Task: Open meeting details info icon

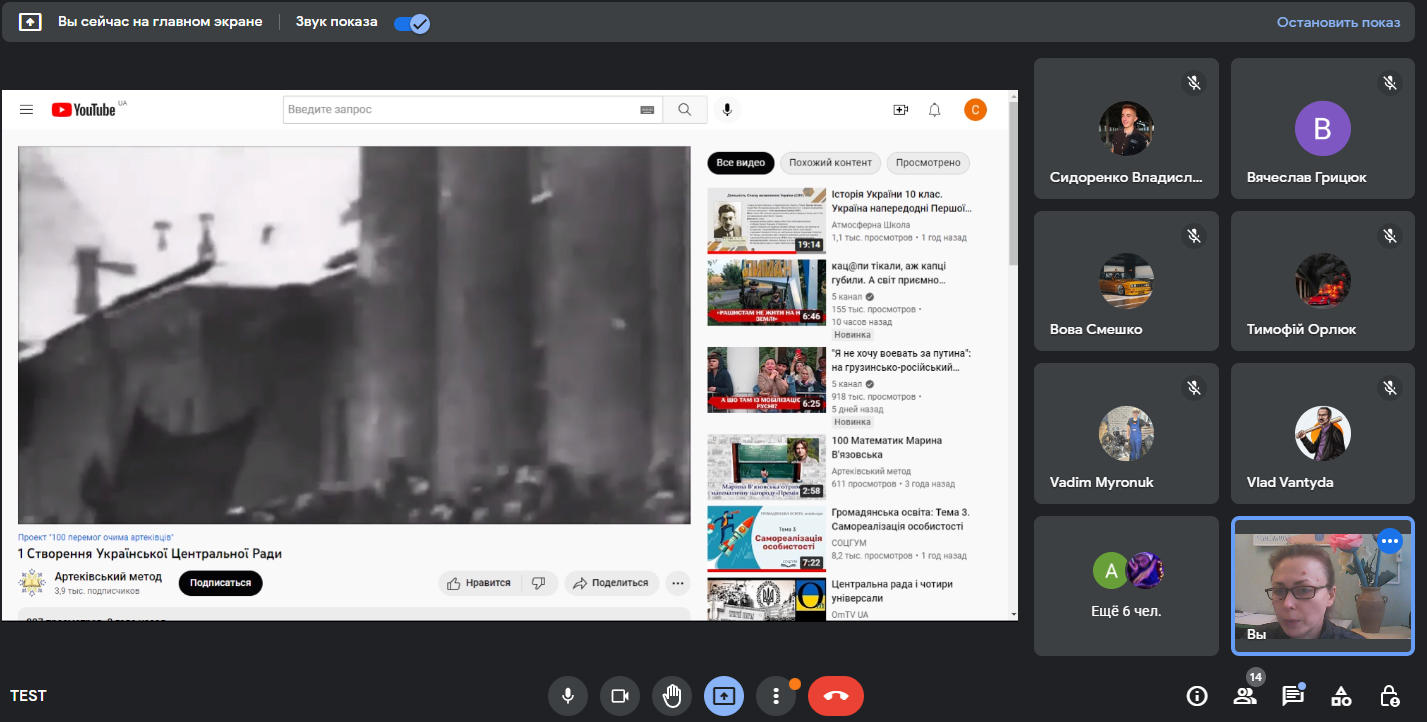Action: point(1196,696)
